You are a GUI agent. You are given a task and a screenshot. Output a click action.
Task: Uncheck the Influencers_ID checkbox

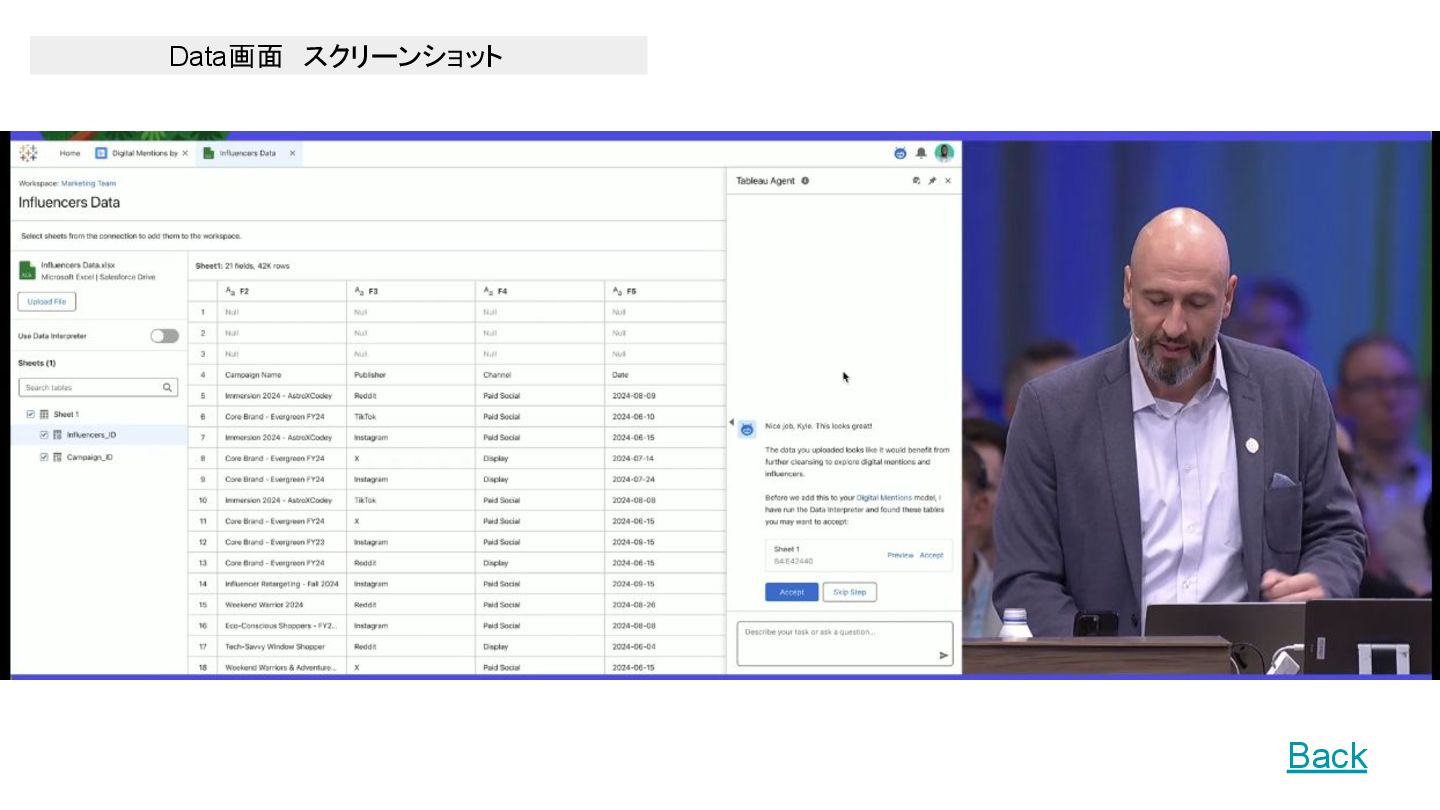pos(44,435)
